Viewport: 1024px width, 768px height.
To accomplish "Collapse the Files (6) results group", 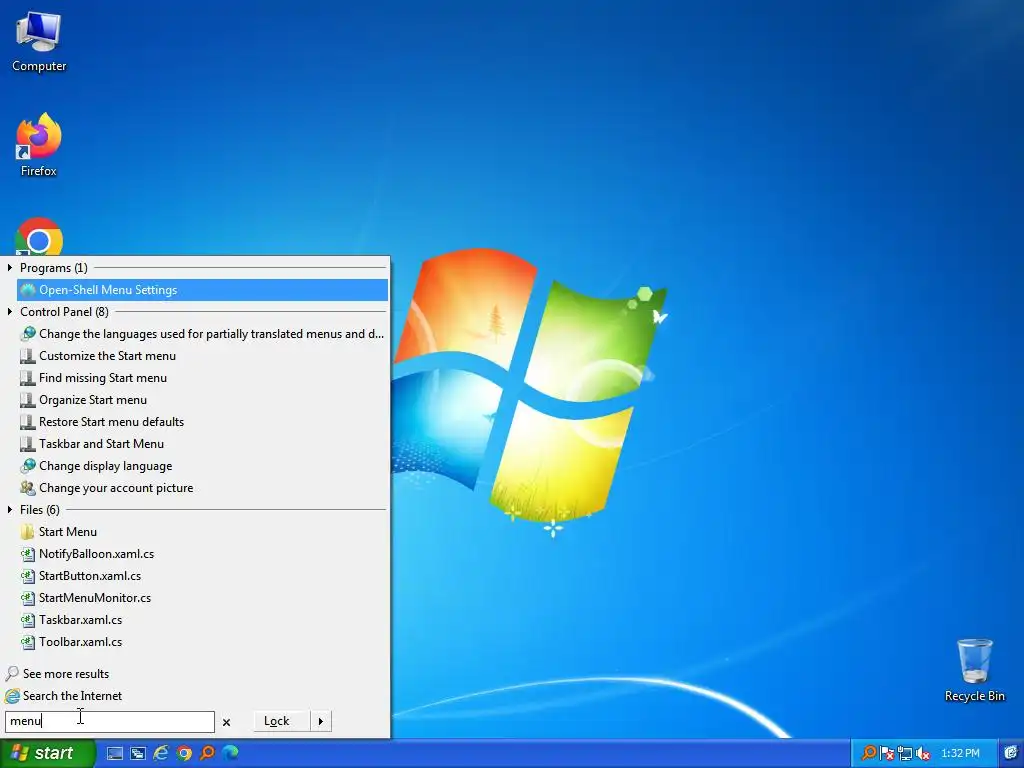I will (9, 510).
